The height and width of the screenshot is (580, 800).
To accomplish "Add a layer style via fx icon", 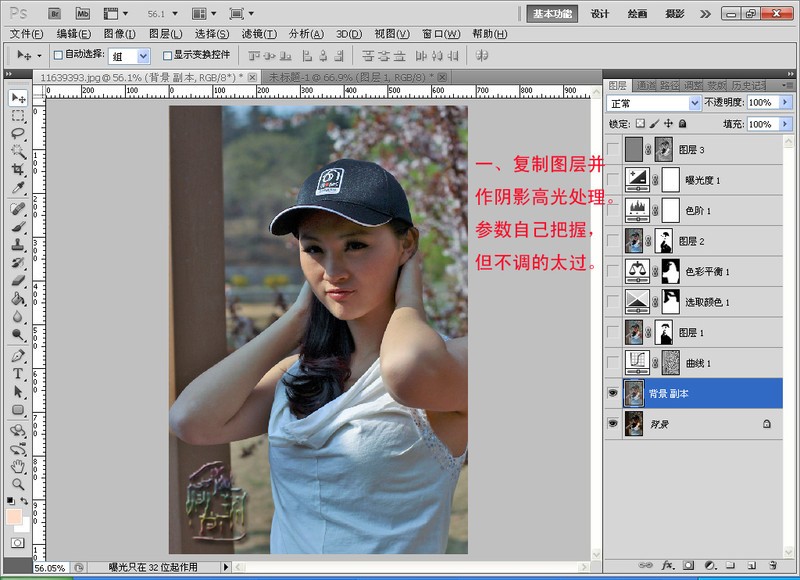I will pos(667,566).
